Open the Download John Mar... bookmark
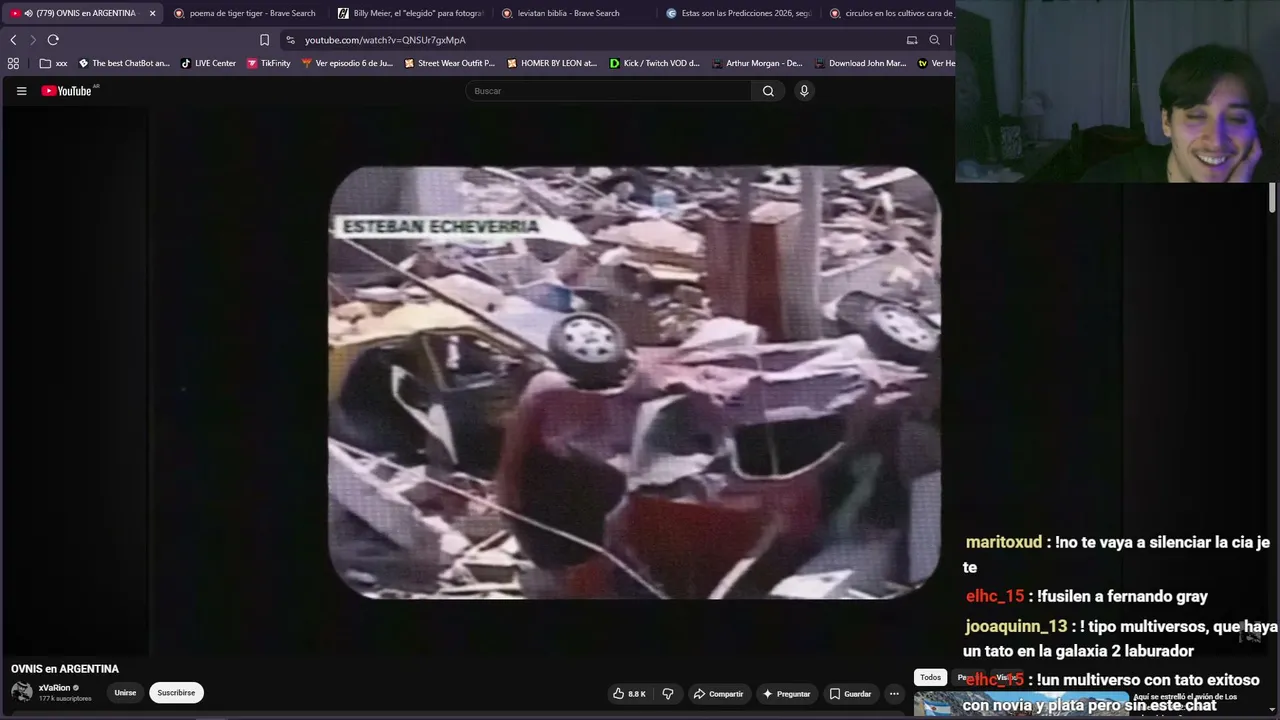The height and width of the screenshot is (720, 1280). click(860, 63)
